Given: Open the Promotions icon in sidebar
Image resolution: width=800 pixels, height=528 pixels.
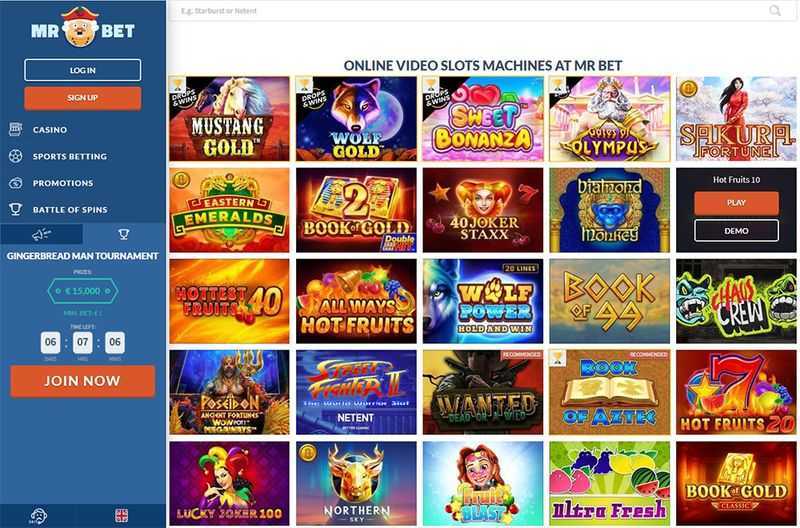Looking at the screenshot, I should click(x=16, y=183).
